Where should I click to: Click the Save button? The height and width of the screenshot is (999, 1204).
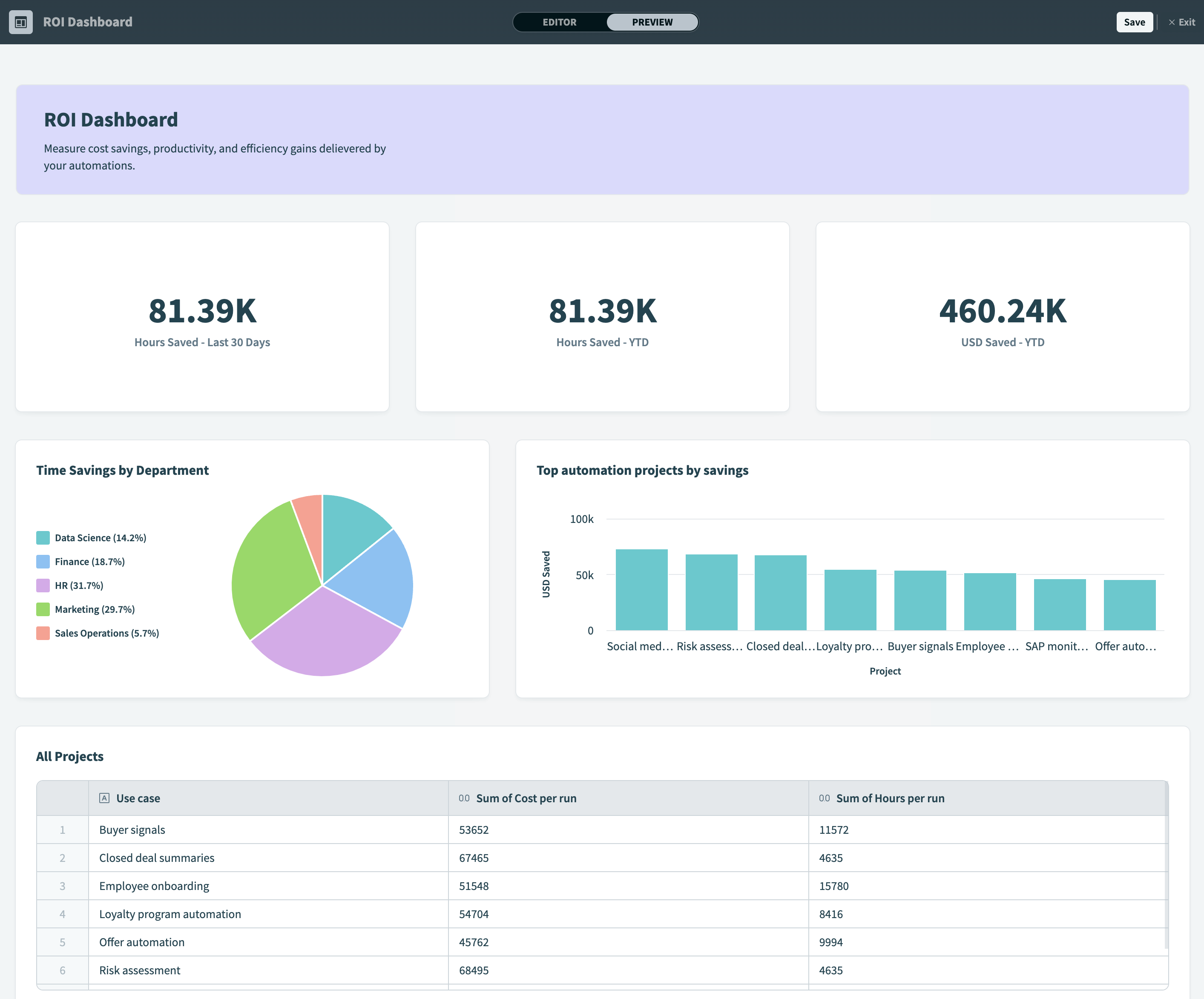click(x=1134, y=22)
